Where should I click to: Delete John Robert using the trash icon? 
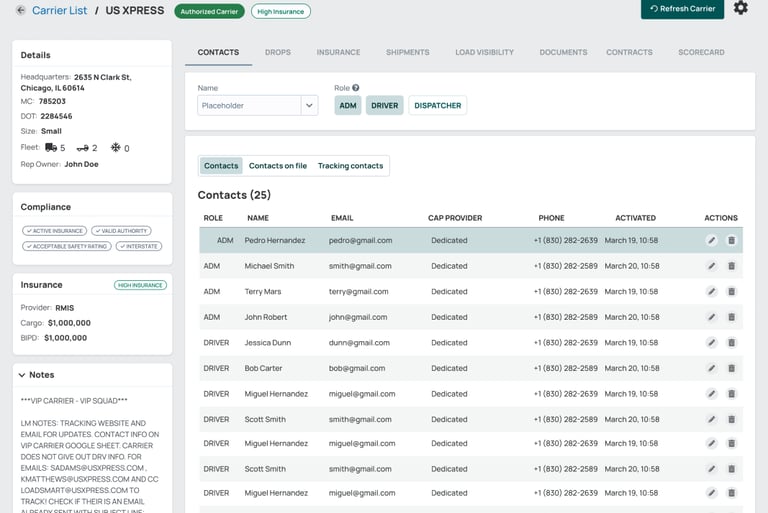731,317
